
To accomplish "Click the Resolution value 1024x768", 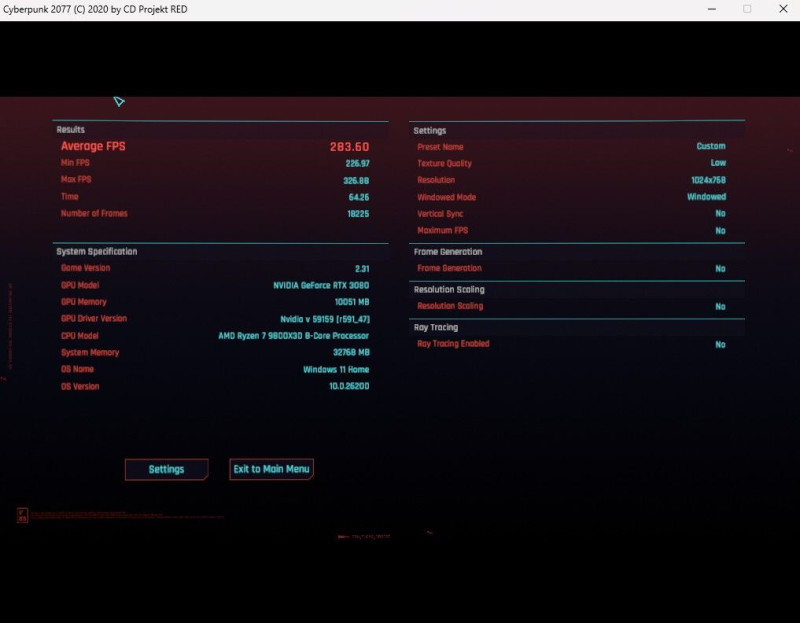I will coord(708,180).
